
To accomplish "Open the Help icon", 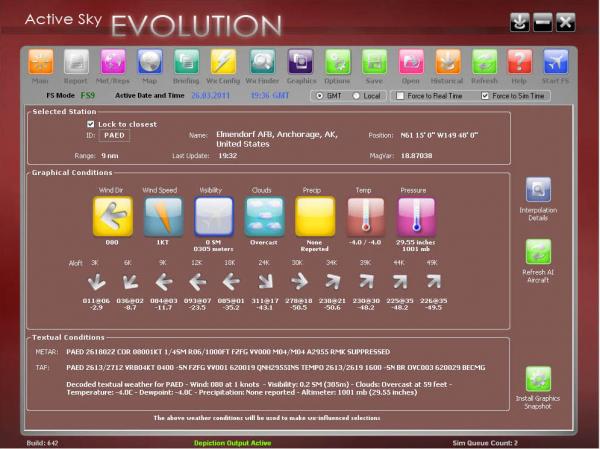I will pyautogui.click(x=518, y=63).
